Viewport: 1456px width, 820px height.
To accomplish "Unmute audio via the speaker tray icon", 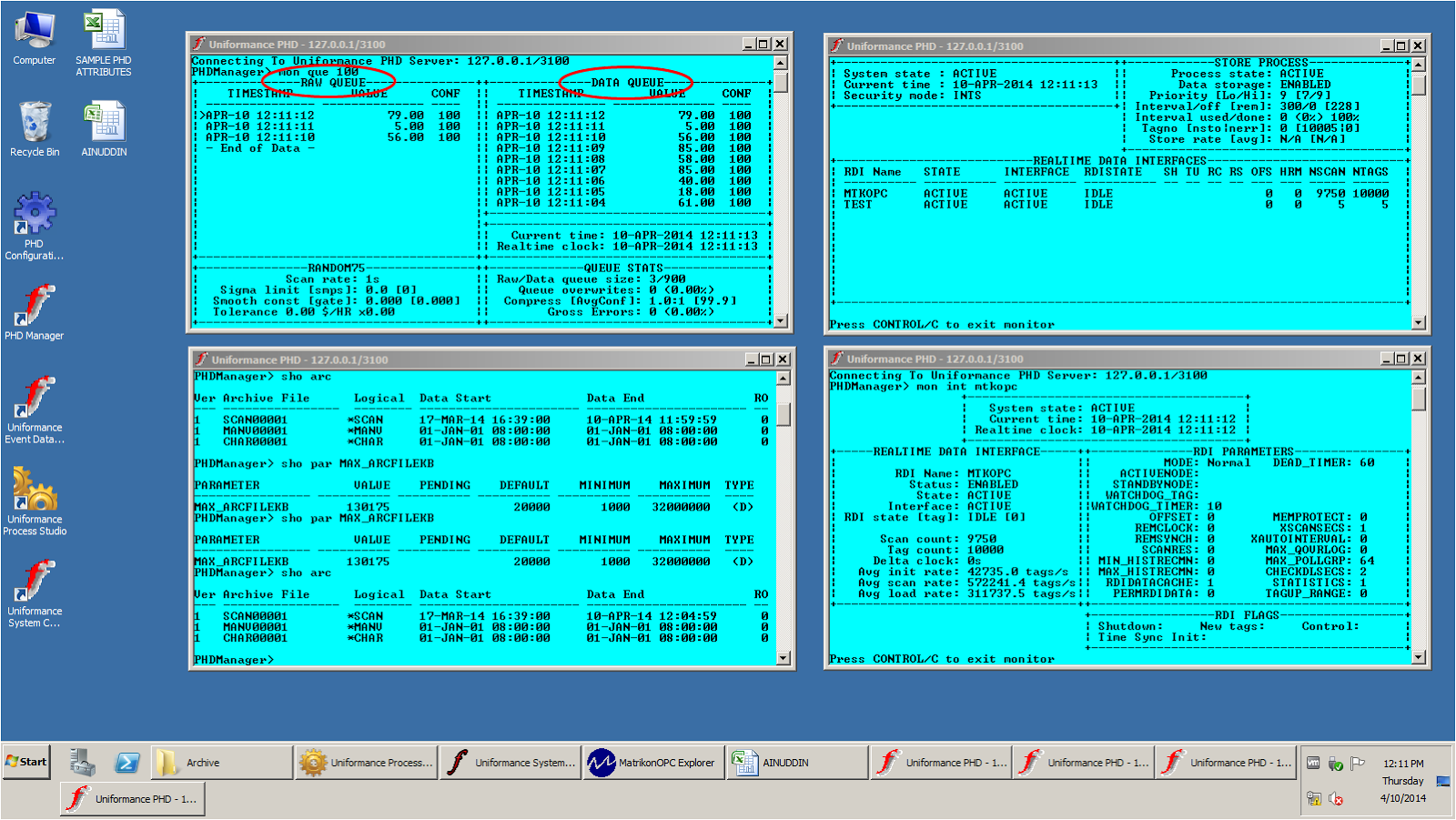I will [x=1336, y=798].
